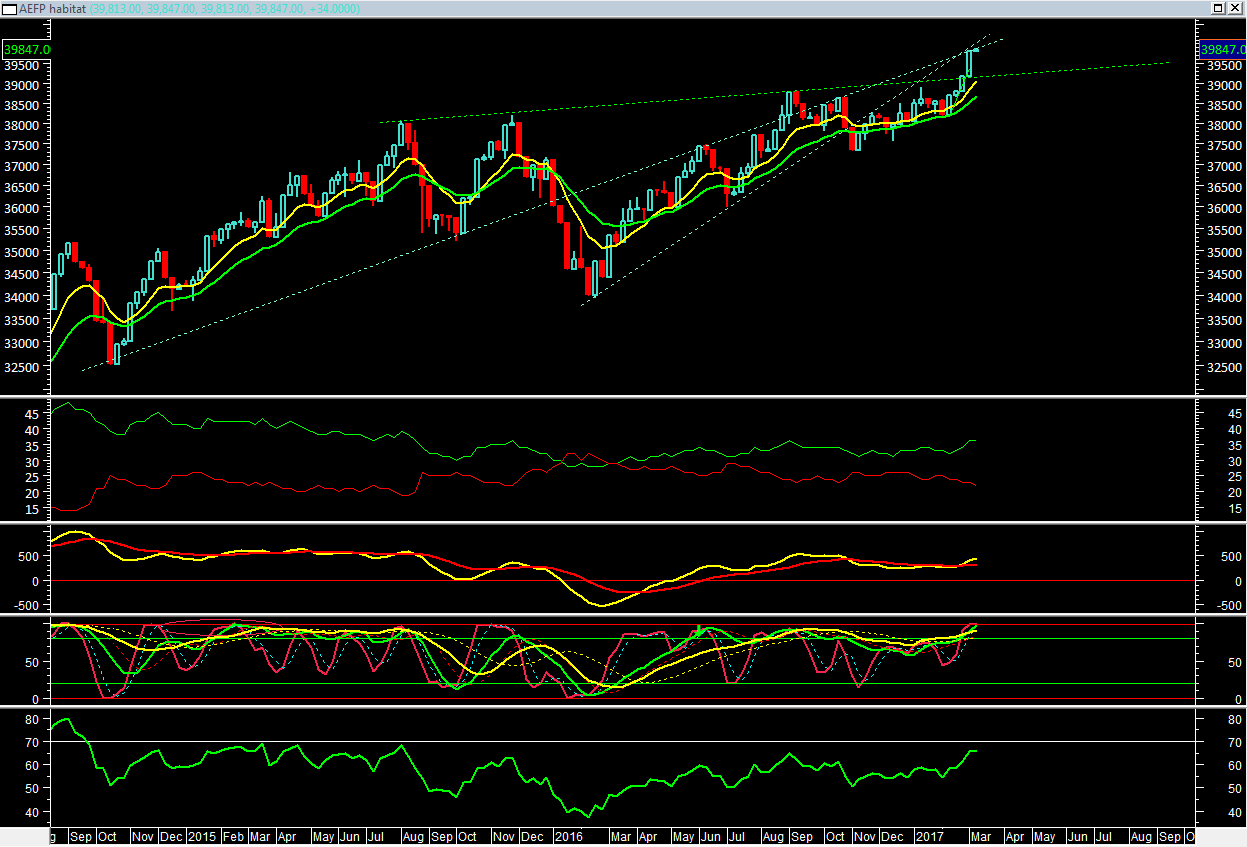Click the maximize button on the chart window

click(1219, 7)
